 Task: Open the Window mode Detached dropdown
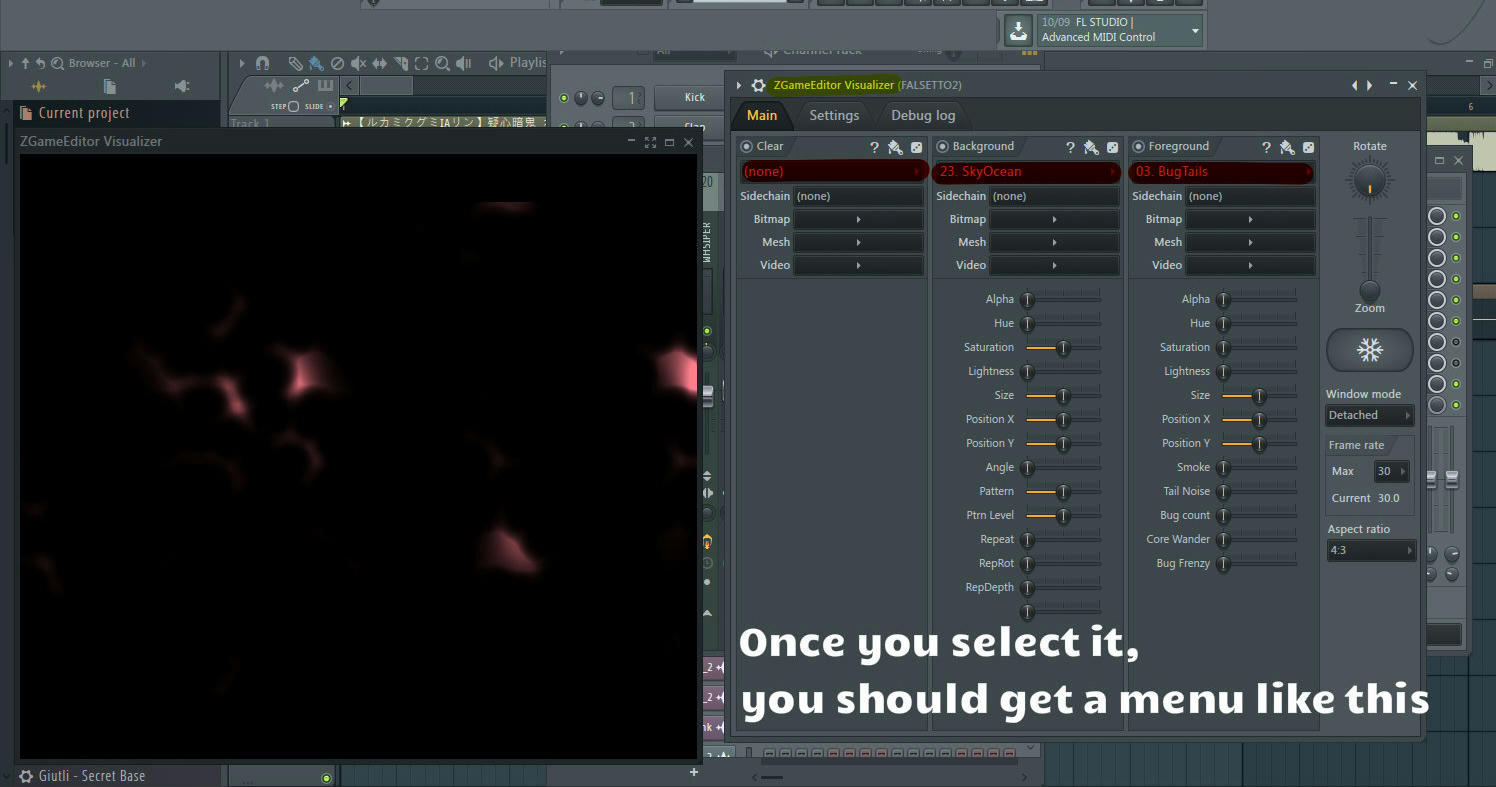point(1369,414)
